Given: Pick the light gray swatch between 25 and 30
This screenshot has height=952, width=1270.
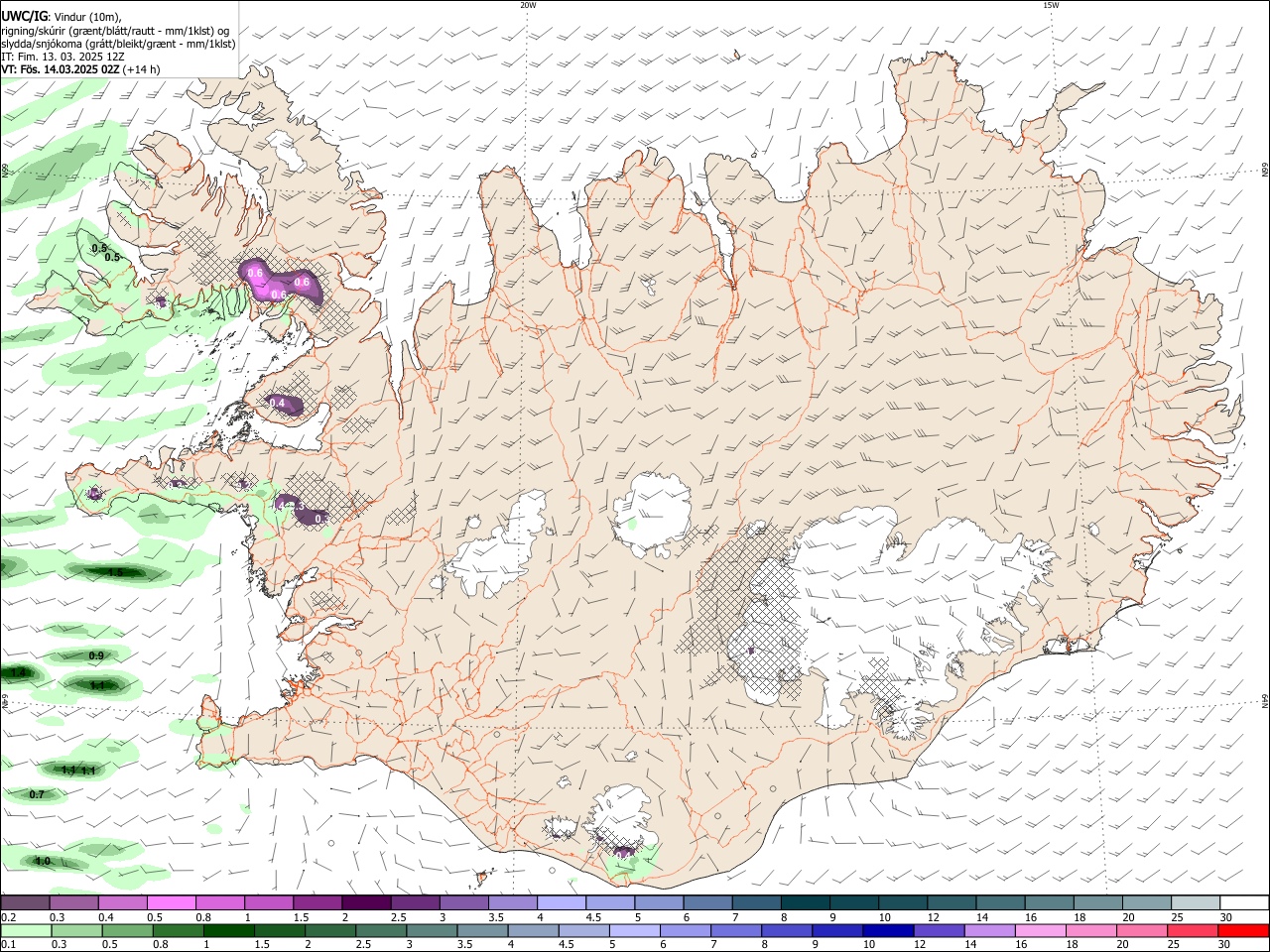Looking at the screenshot, I should point(1196,902).
